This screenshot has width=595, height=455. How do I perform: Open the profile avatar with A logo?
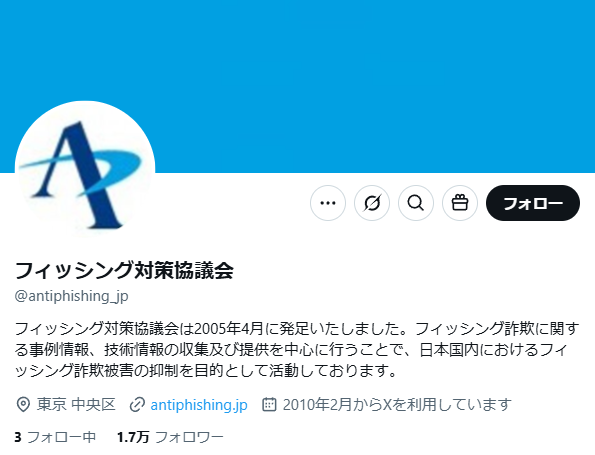85,171
